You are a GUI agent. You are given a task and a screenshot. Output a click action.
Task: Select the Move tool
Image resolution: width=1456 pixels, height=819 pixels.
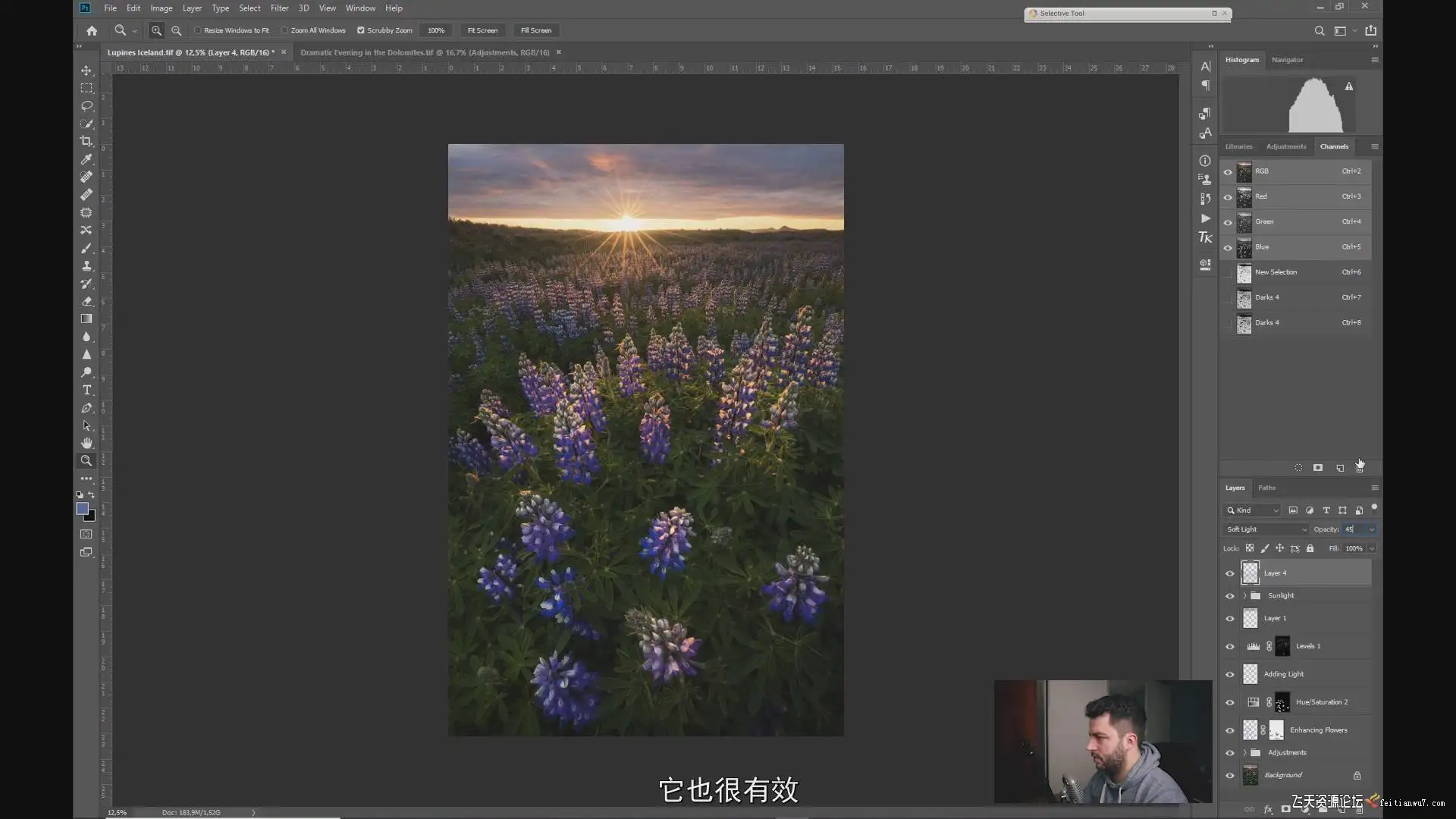[x=86, y=71]
